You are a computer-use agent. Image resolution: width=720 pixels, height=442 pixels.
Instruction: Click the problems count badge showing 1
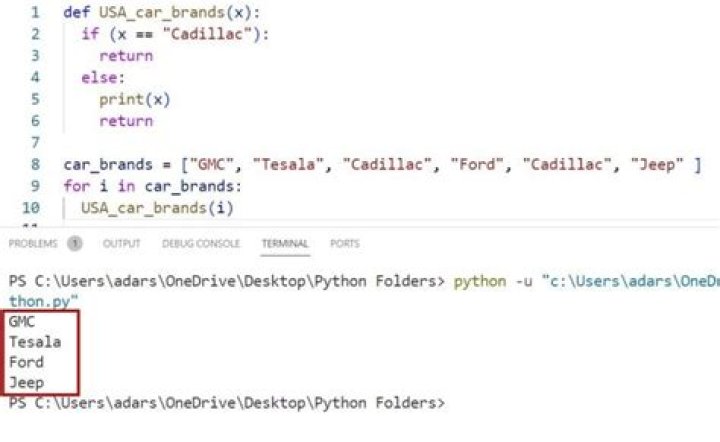click(74, 243)
